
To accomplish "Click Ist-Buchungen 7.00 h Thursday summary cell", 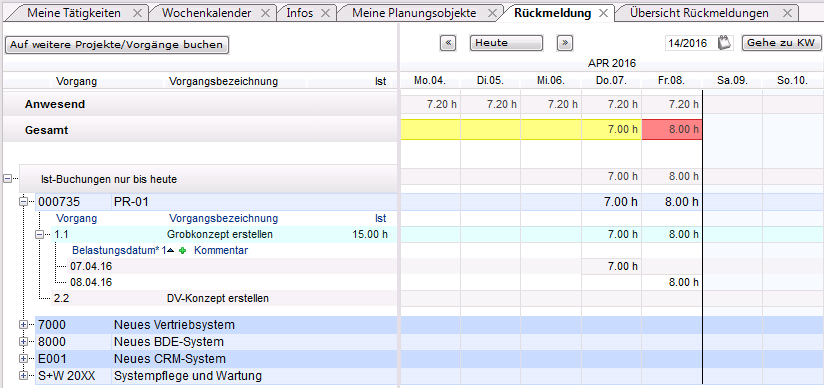I will pos(623,177).
